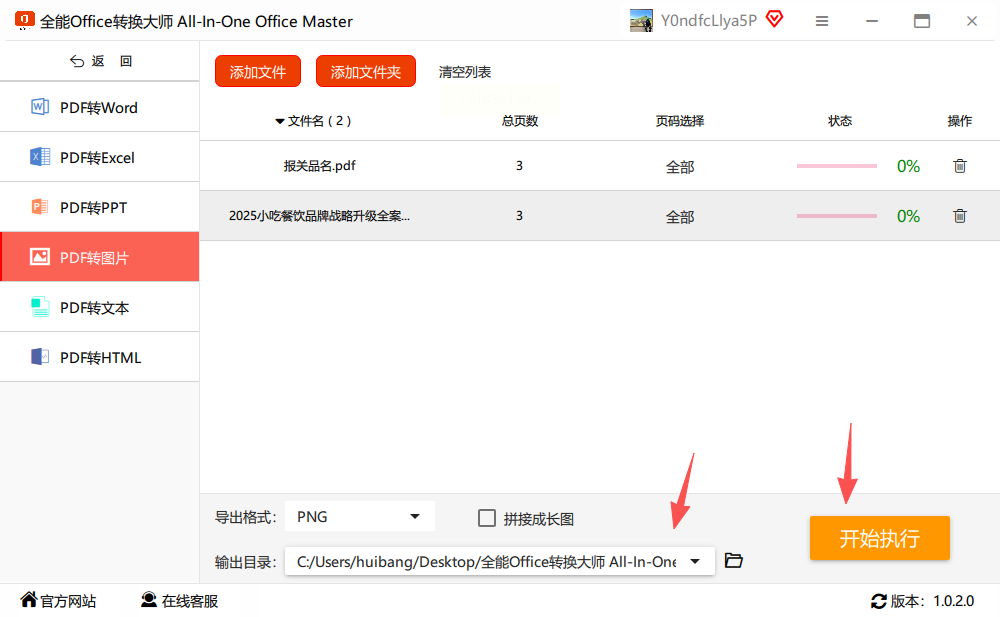Select the PDF转图片 sidebar item
This screenshot has height=617, width=1000.
coord(99,256)
